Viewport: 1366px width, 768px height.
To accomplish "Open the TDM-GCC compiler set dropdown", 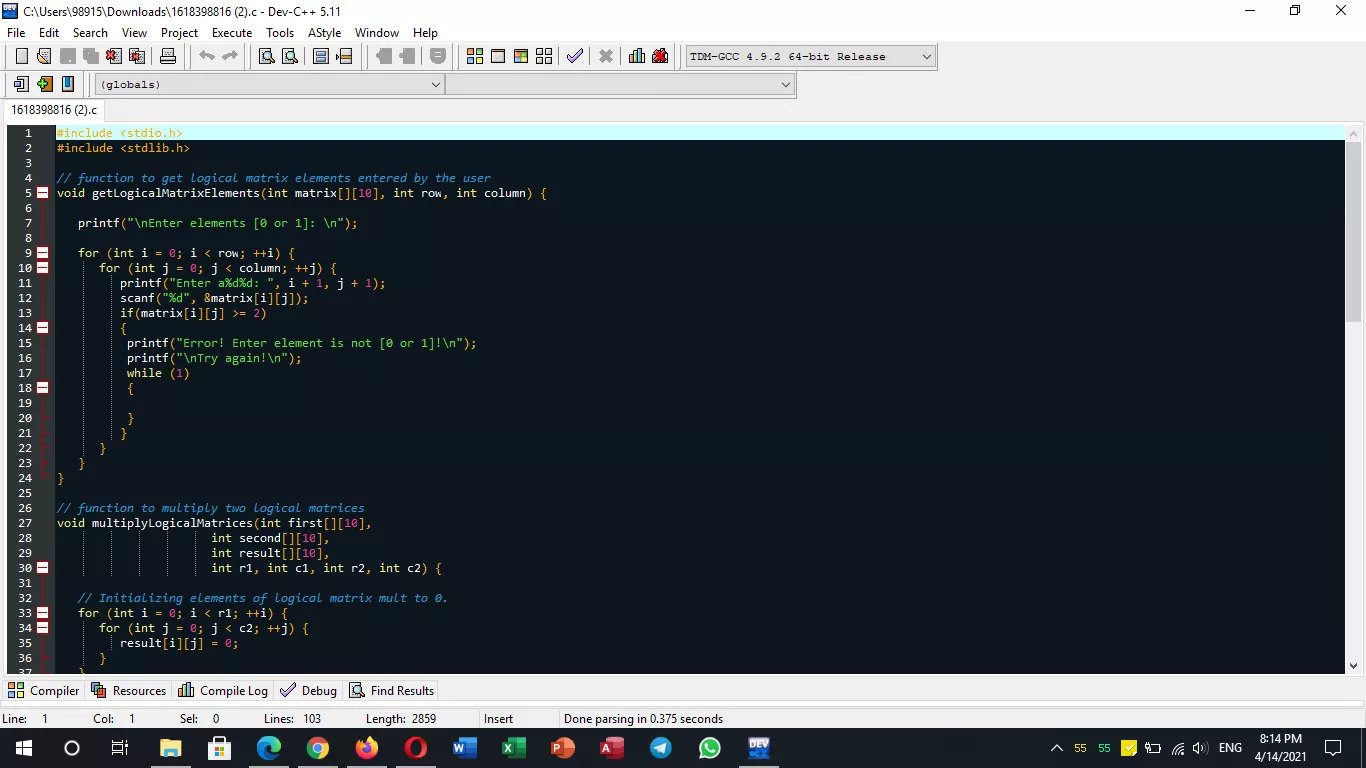I will (x=811, y=57).
